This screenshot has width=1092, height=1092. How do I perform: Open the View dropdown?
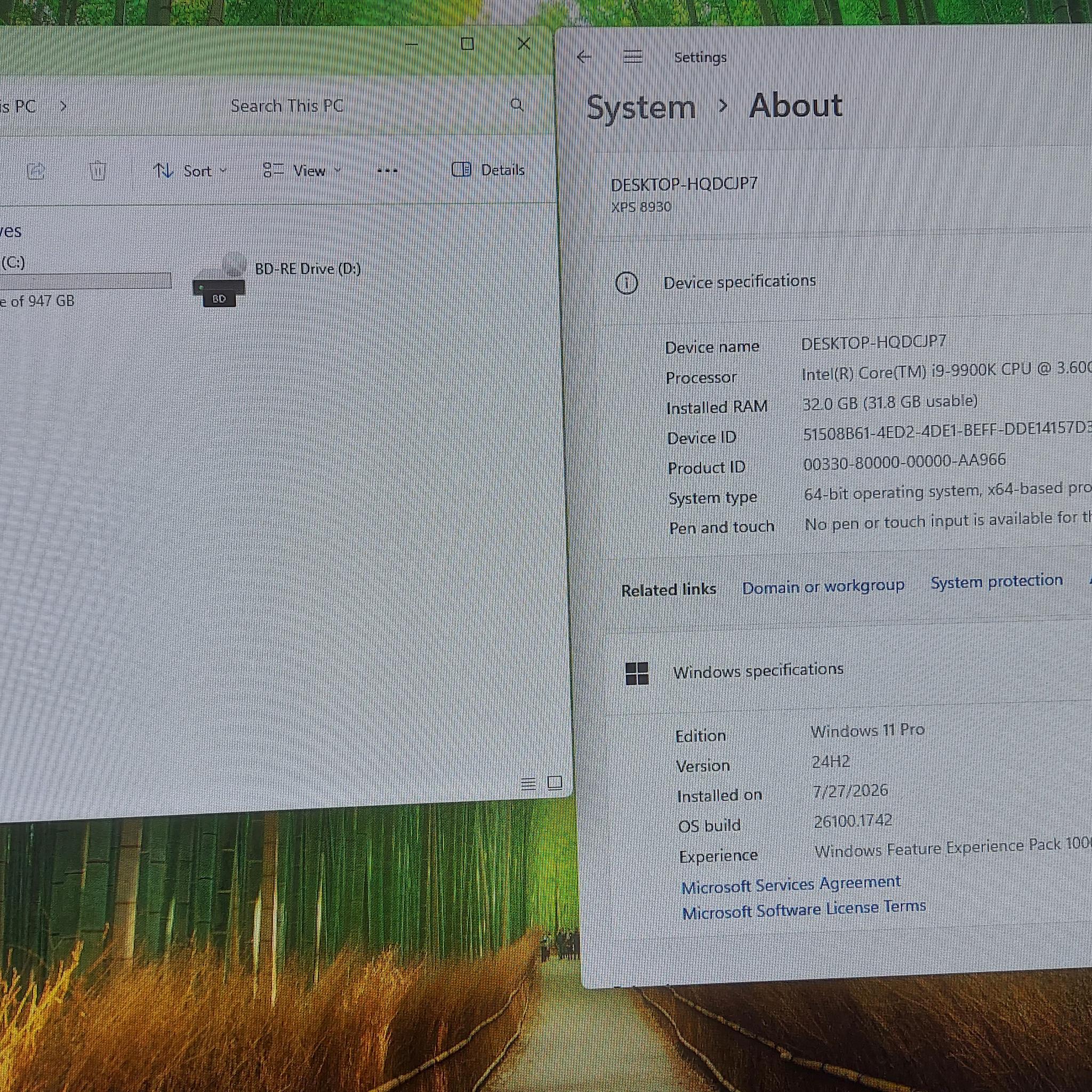[x=302, y=170]
